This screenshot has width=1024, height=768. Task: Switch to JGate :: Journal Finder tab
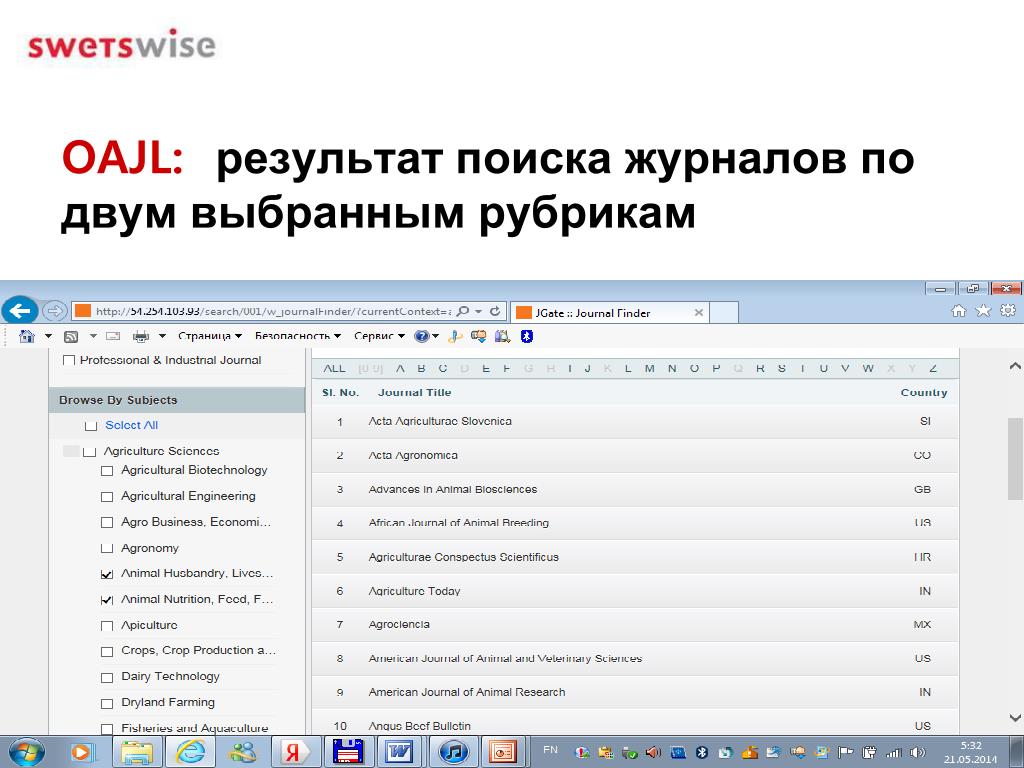tap(609, 313)
